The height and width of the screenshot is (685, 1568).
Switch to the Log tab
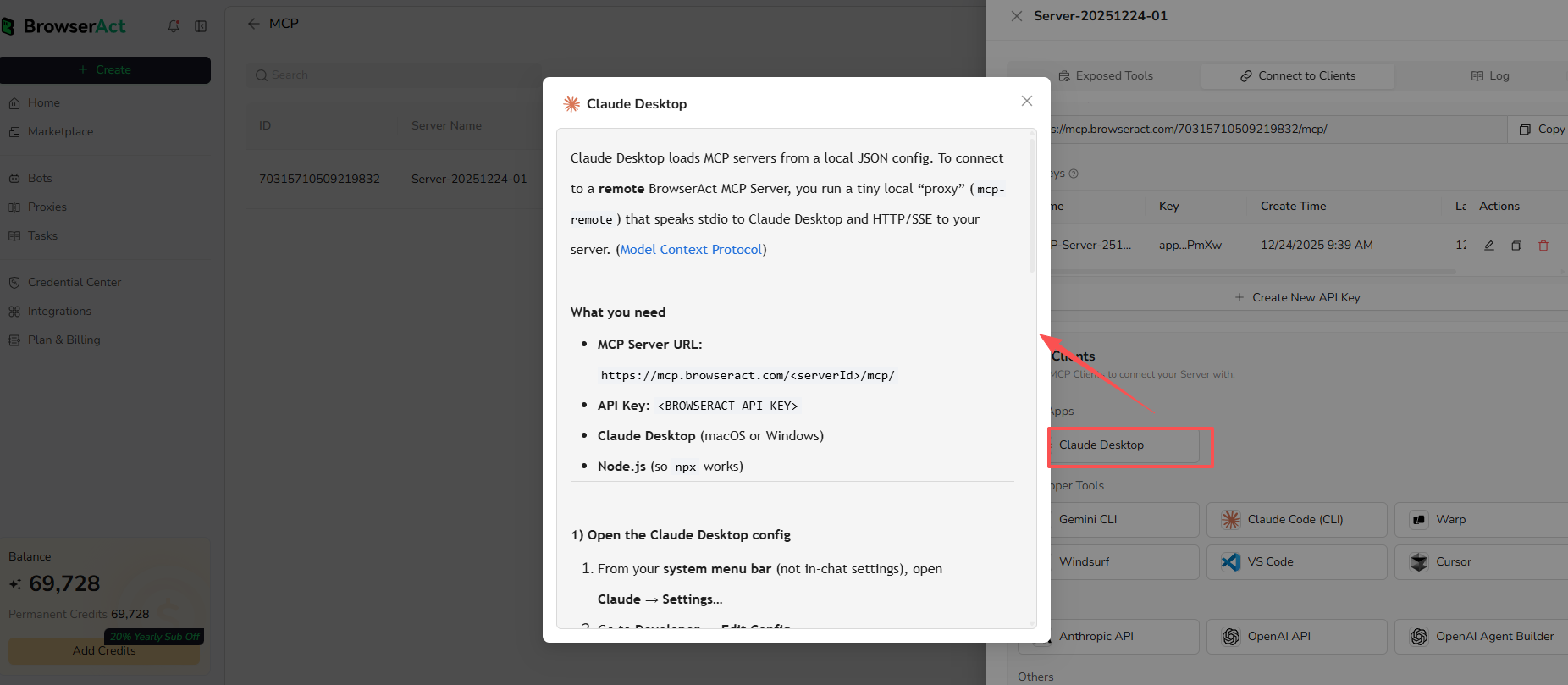(1490, 76)
